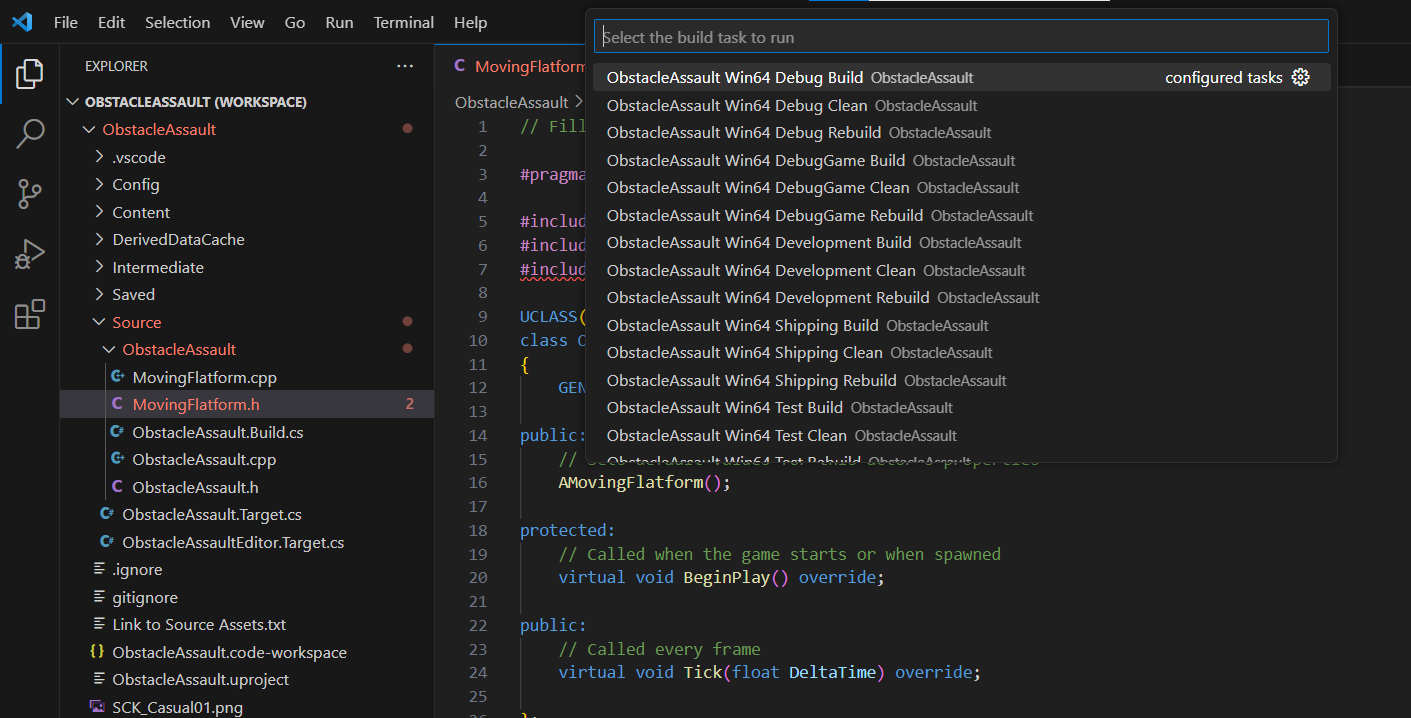Open the Source Control view icon
This screenshot has height=718, width=1411.
[x=30, y=194]
